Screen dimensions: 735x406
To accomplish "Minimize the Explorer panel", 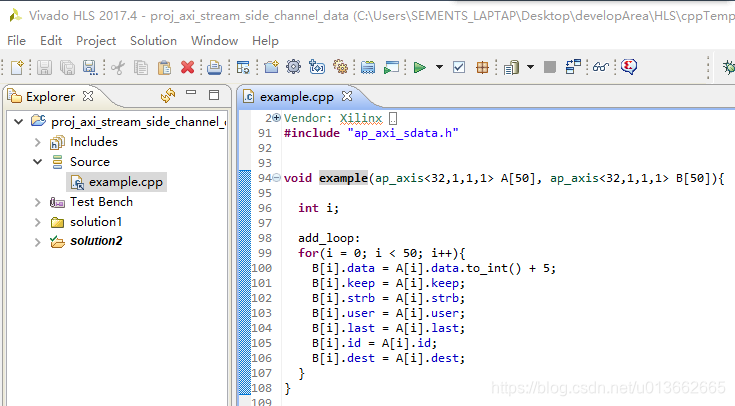I will (191, 93).
